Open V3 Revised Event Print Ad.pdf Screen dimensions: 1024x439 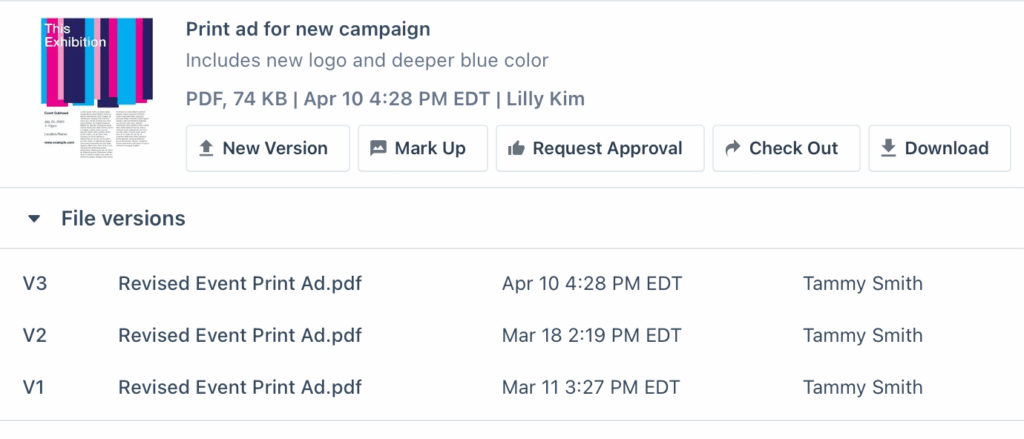[x=240, y=284]
